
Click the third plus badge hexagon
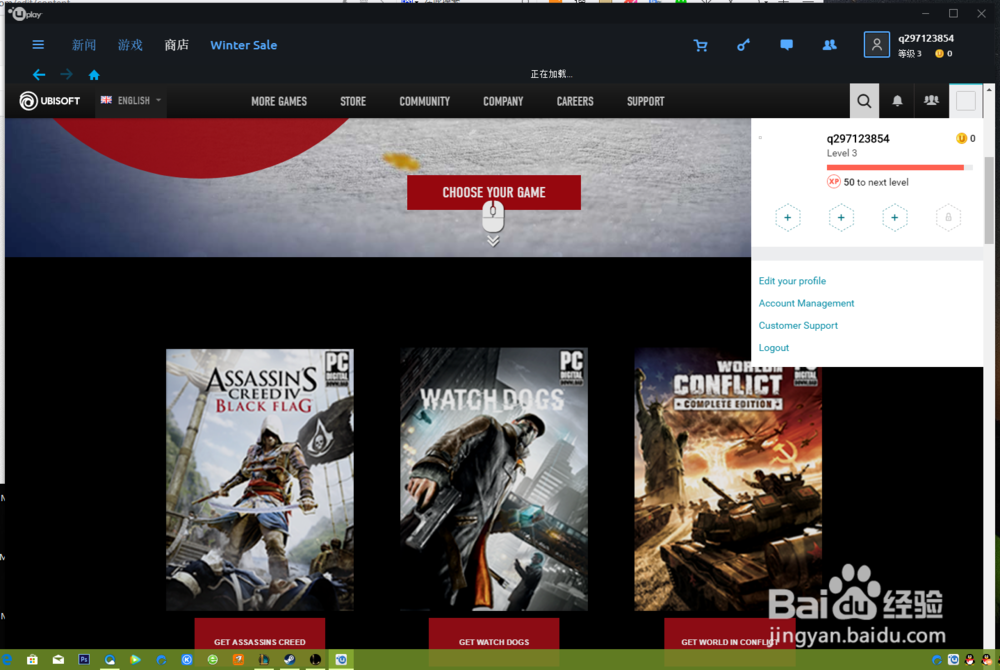click(x=895, y=218)
